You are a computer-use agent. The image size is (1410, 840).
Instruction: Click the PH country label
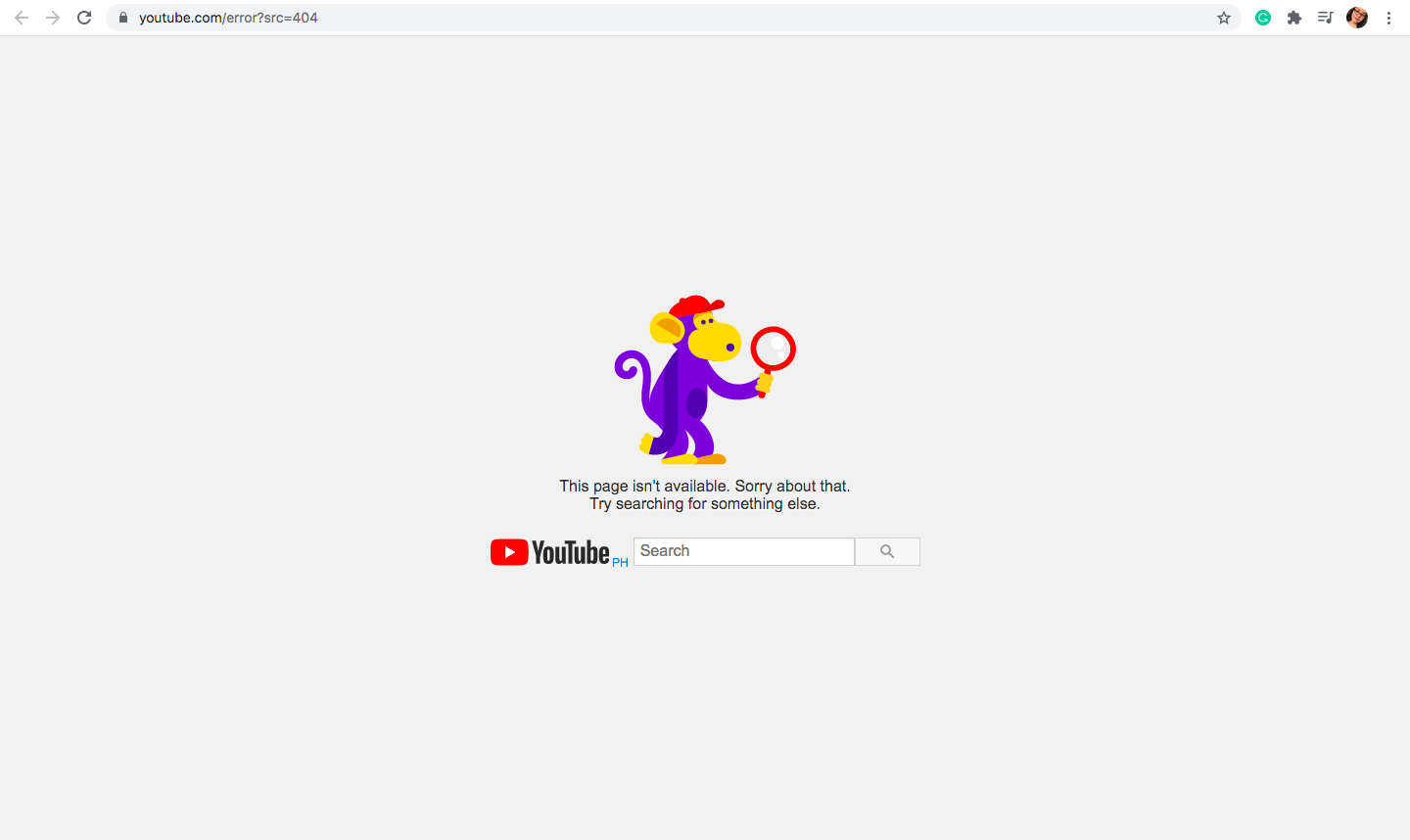pos(620,562)
